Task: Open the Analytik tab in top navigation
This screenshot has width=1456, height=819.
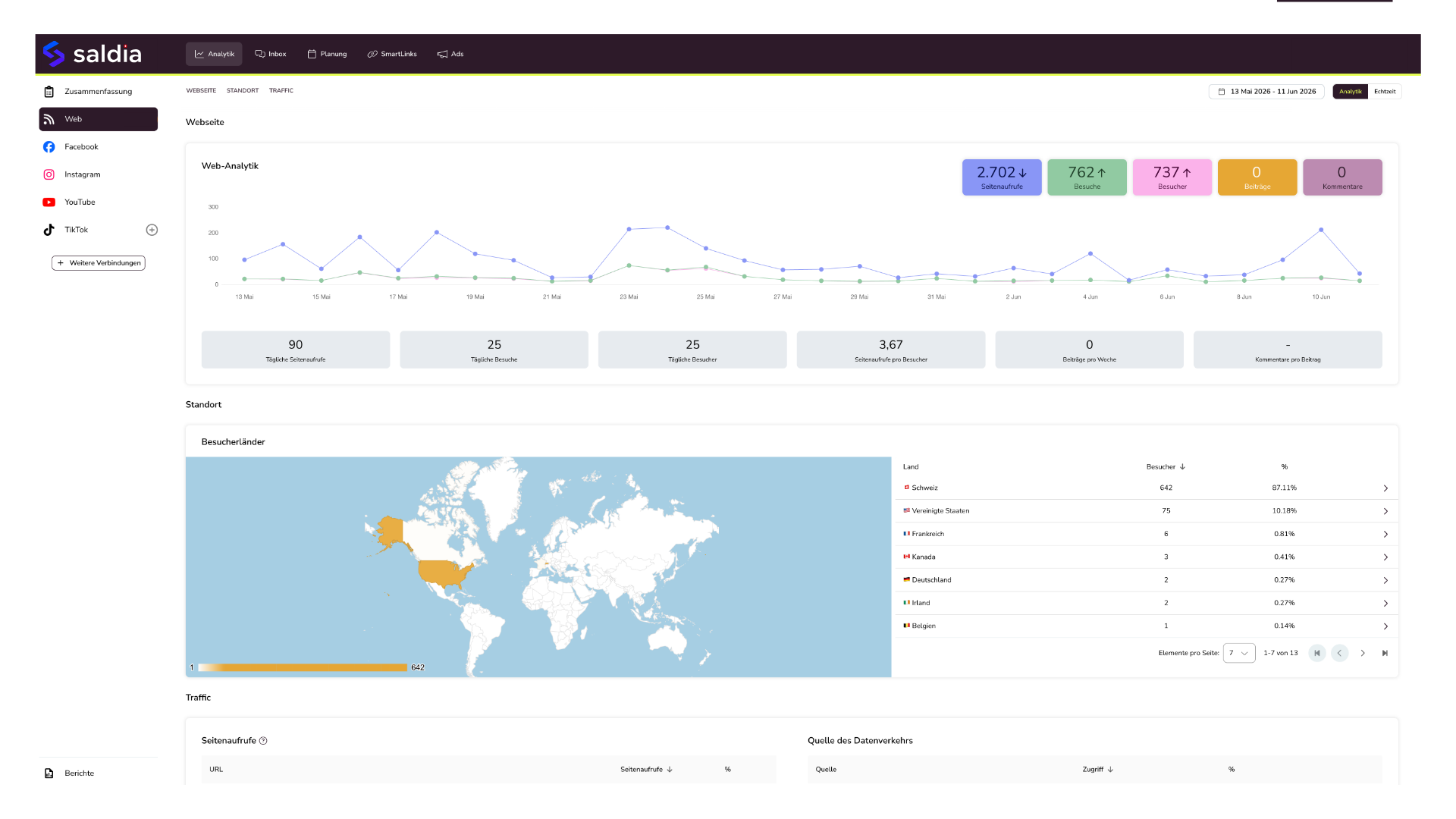Action: tap(214, 54)
